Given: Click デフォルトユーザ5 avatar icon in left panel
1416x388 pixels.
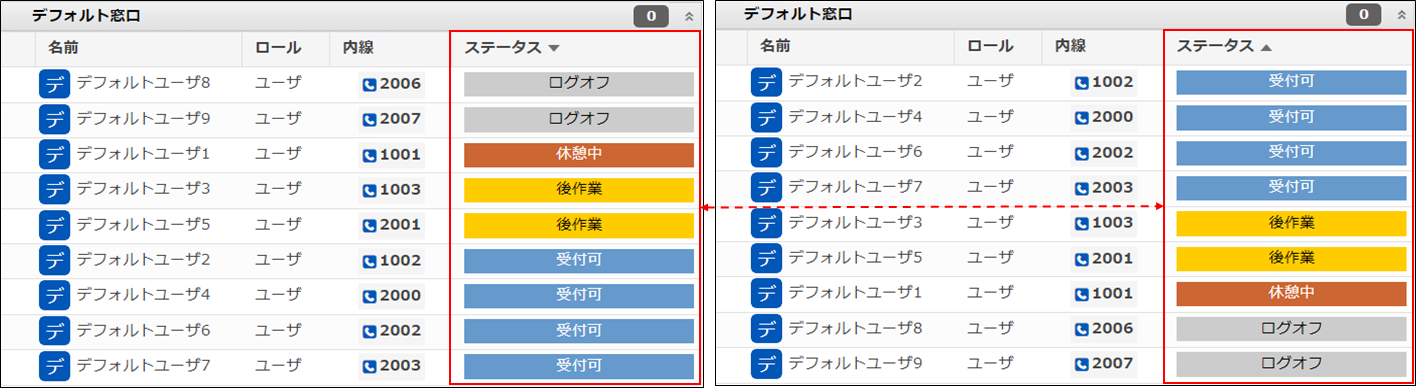Looking at the screenshot, I should tap(54, 226).
